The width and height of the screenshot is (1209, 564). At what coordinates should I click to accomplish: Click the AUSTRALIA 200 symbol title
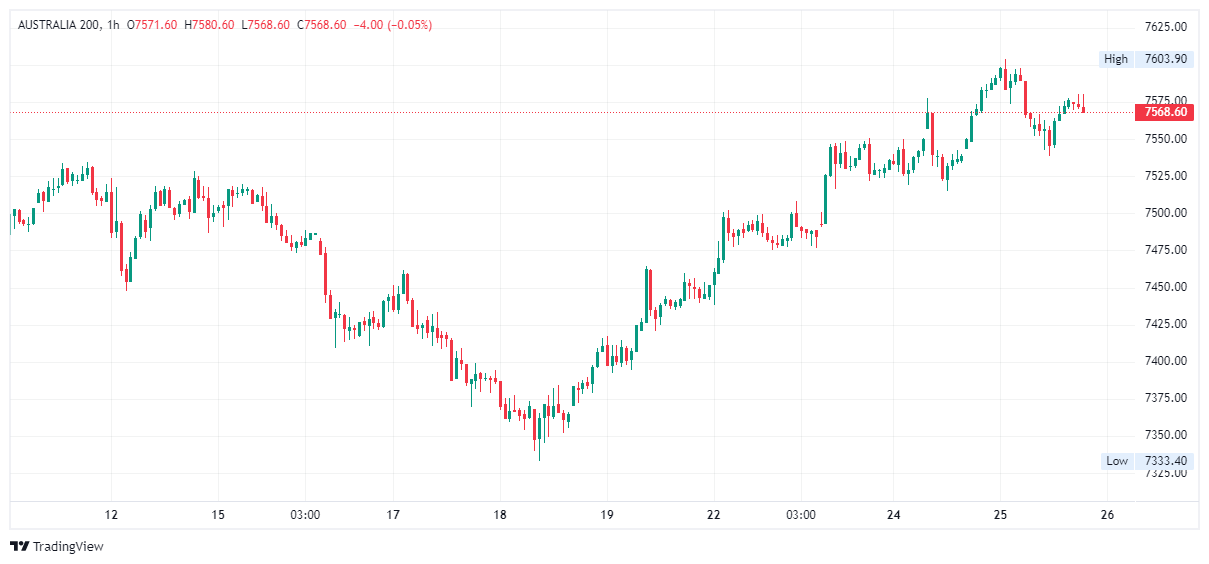pyautogui.click(x=59, y=24)
